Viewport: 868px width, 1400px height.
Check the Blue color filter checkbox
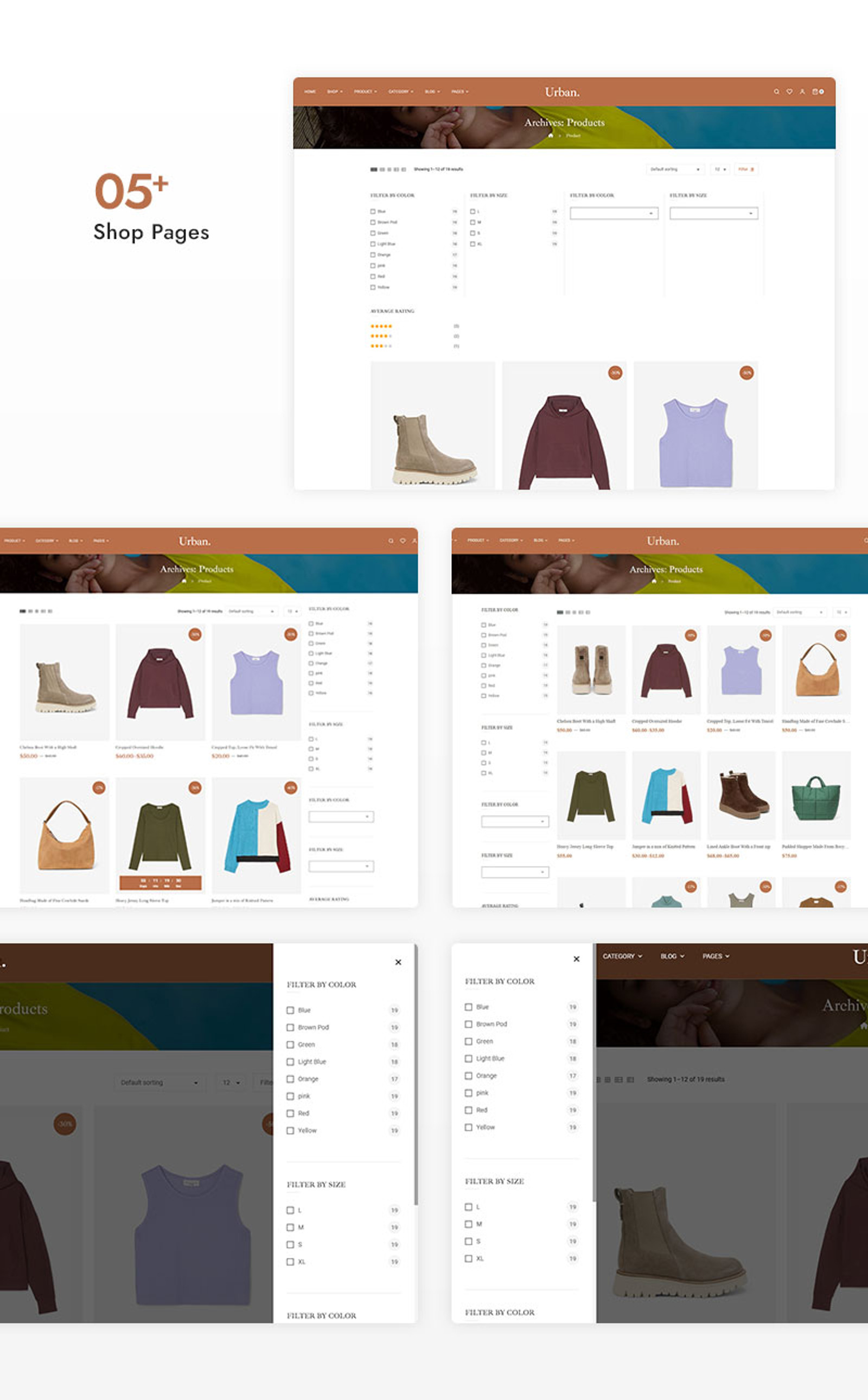[x=372, y=211]
